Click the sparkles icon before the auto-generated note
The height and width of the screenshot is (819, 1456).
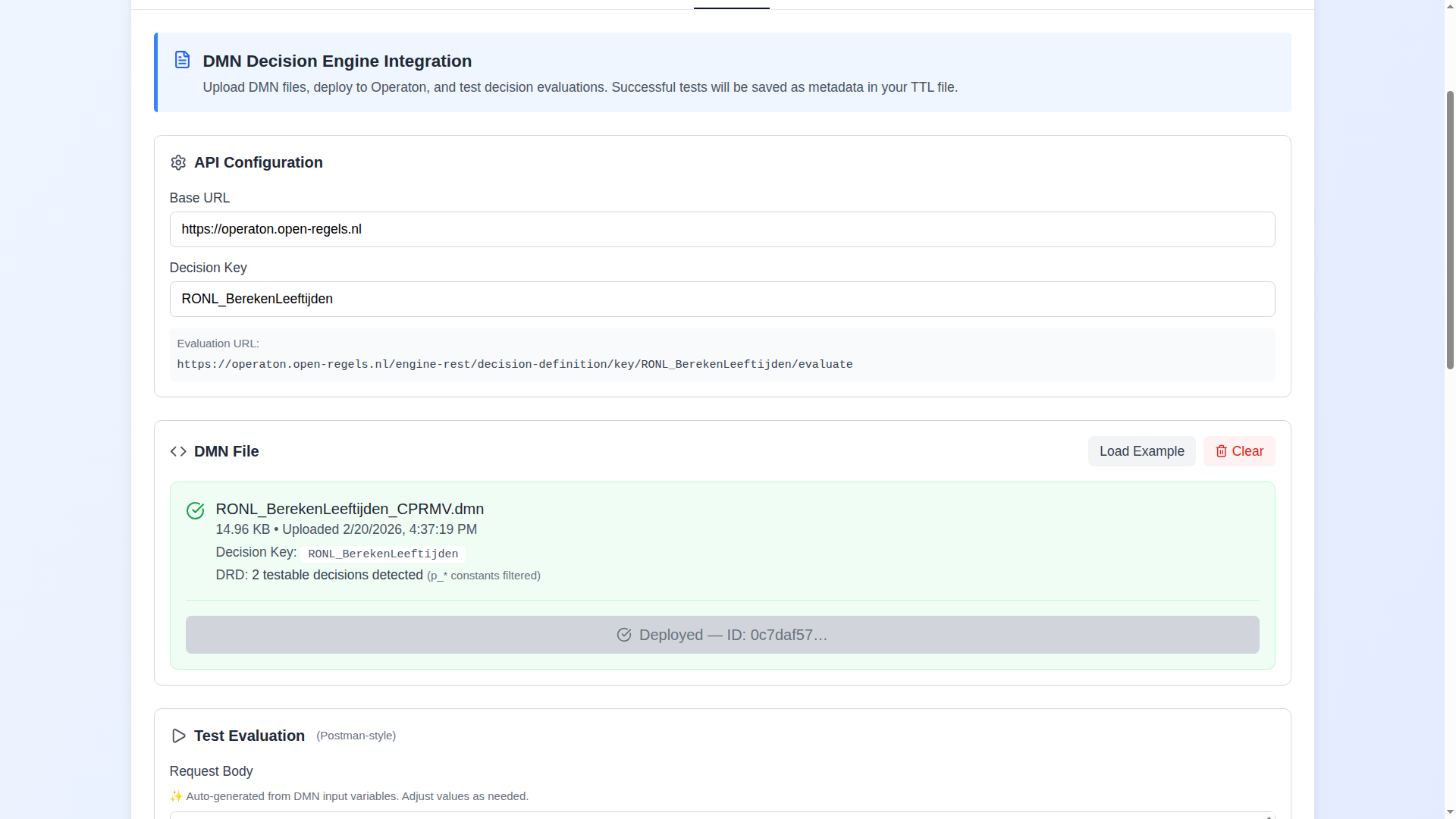click(176, 796)
